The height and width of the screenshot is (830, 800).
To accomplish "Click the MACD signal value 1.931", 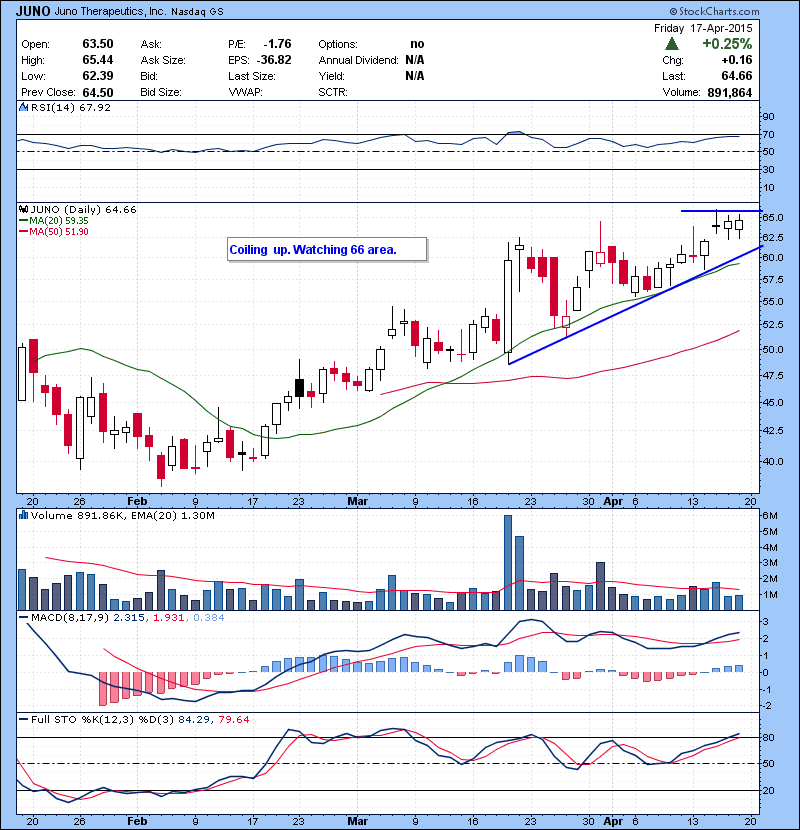I will 168,617.
